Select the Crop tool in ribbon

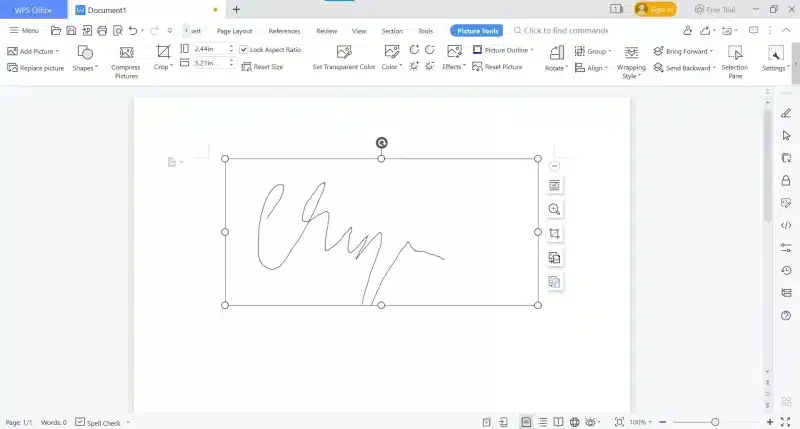(163, 58)
